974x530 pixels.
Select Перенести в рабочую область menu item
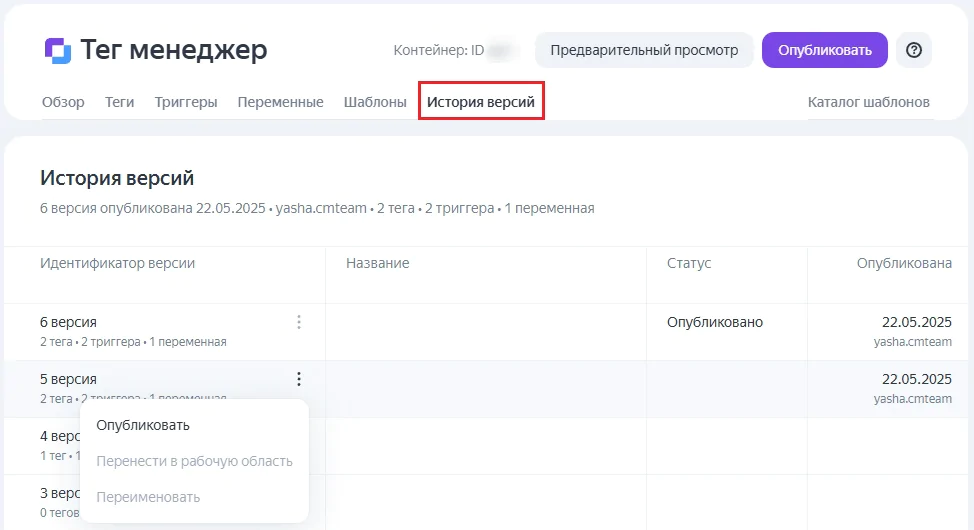tap(194, 461)
